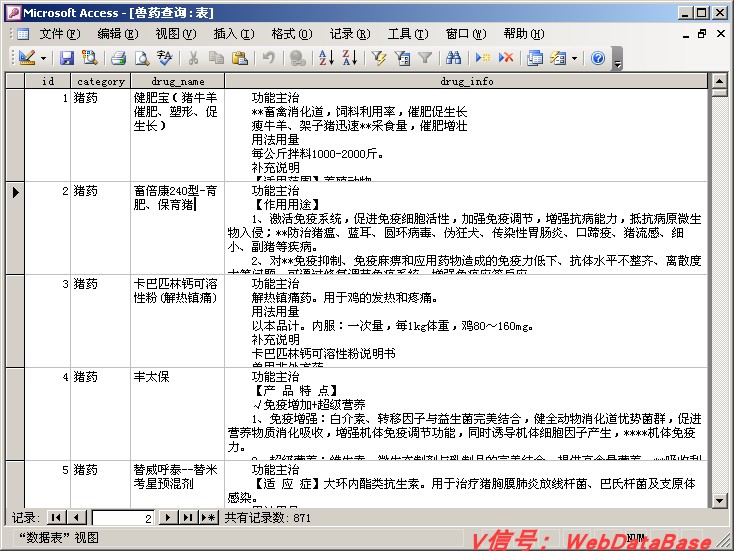
Task: Click the Copy icon
Action: pos(216,58)
